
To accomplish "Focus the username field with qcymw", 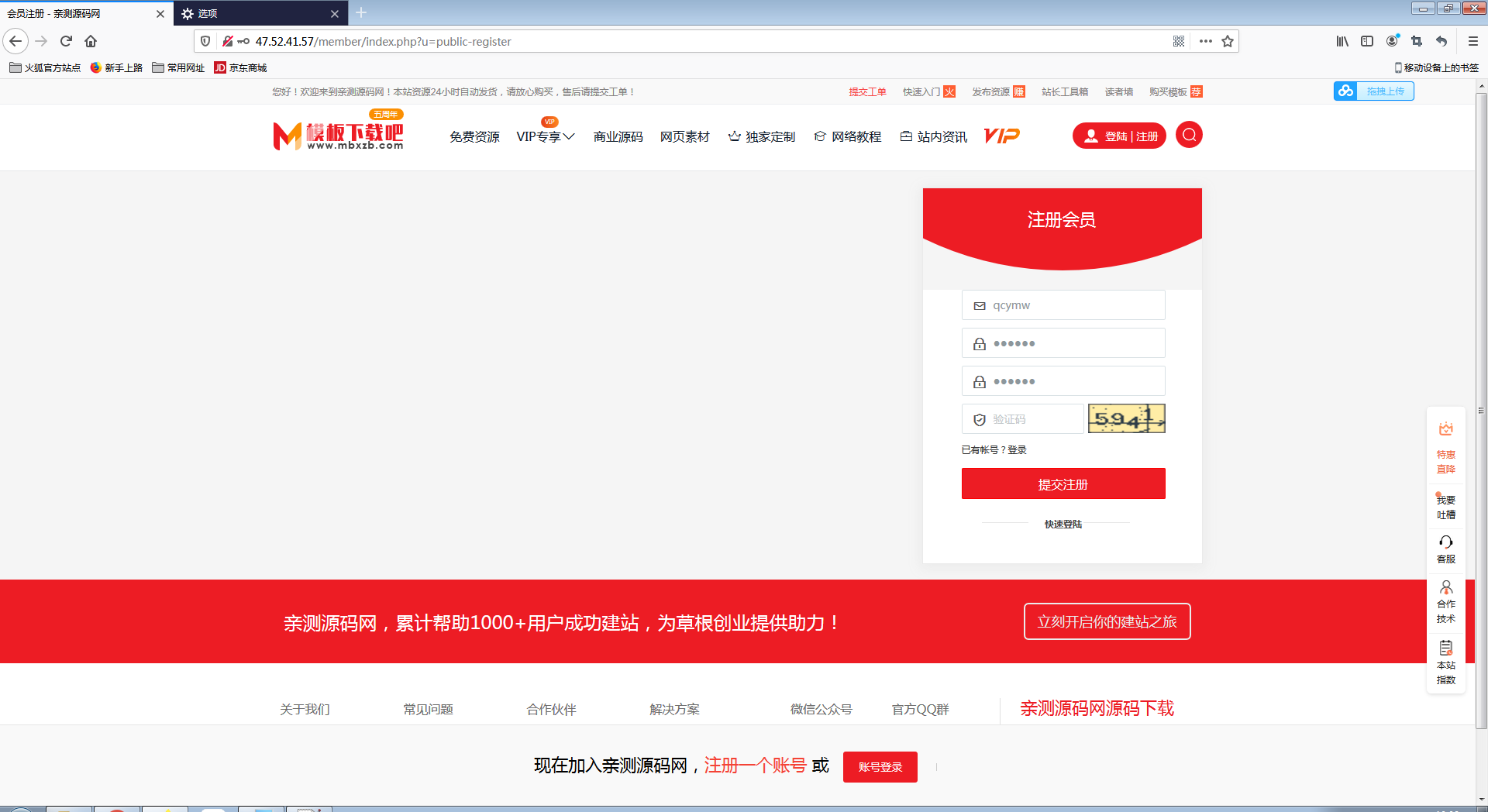I will click(1063, 305).
